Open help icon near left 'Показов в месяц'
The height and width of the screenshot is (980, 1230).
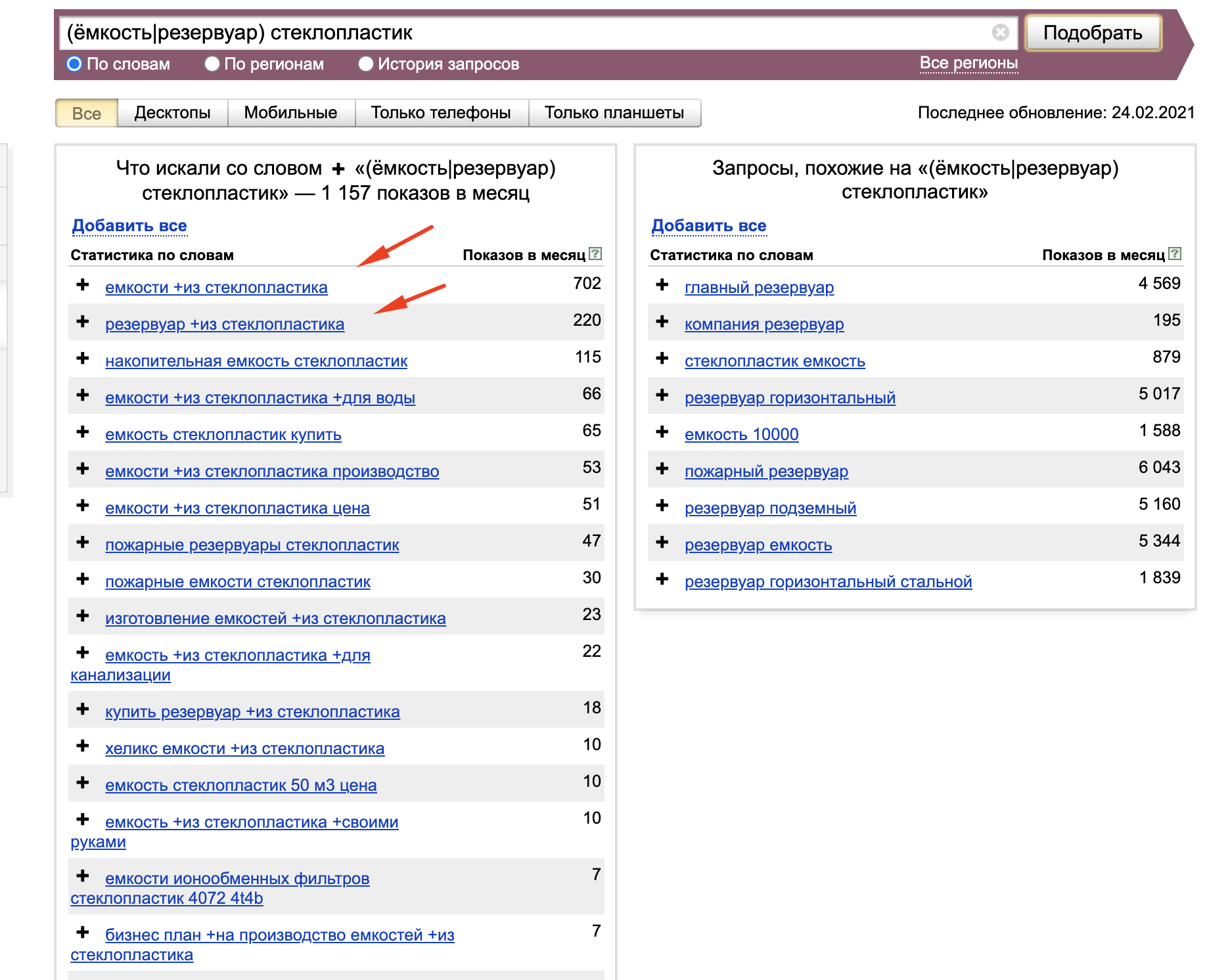coord(595,254)
